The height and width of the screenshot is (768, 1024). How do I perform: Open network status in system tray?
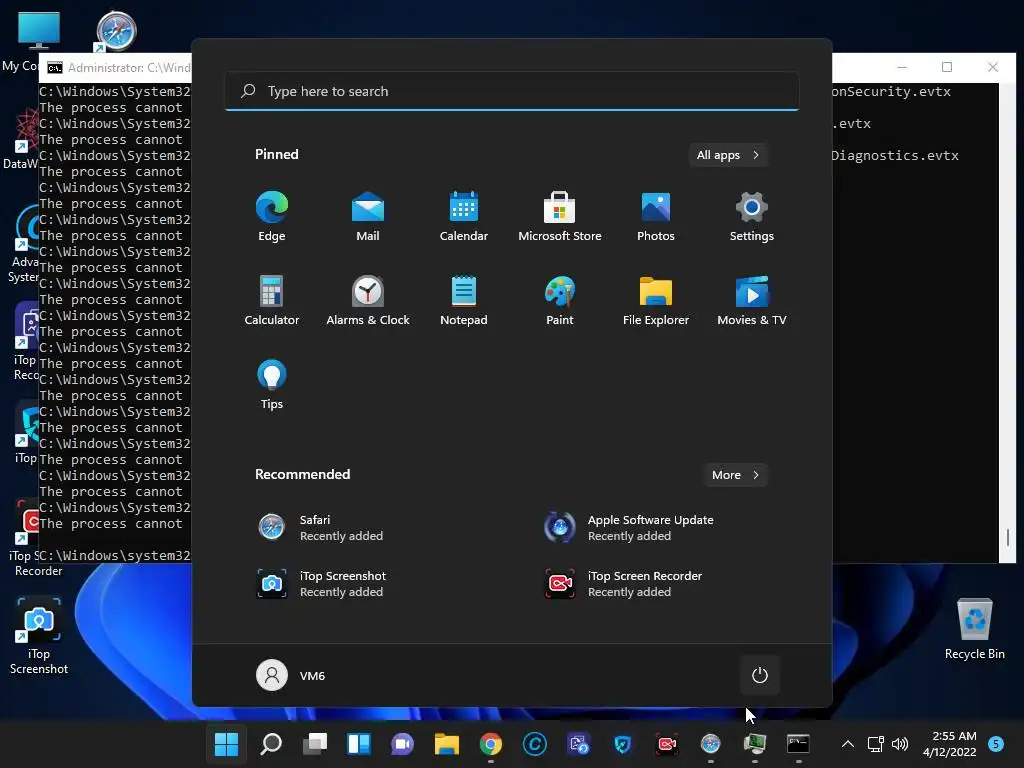tap(875, 744)
